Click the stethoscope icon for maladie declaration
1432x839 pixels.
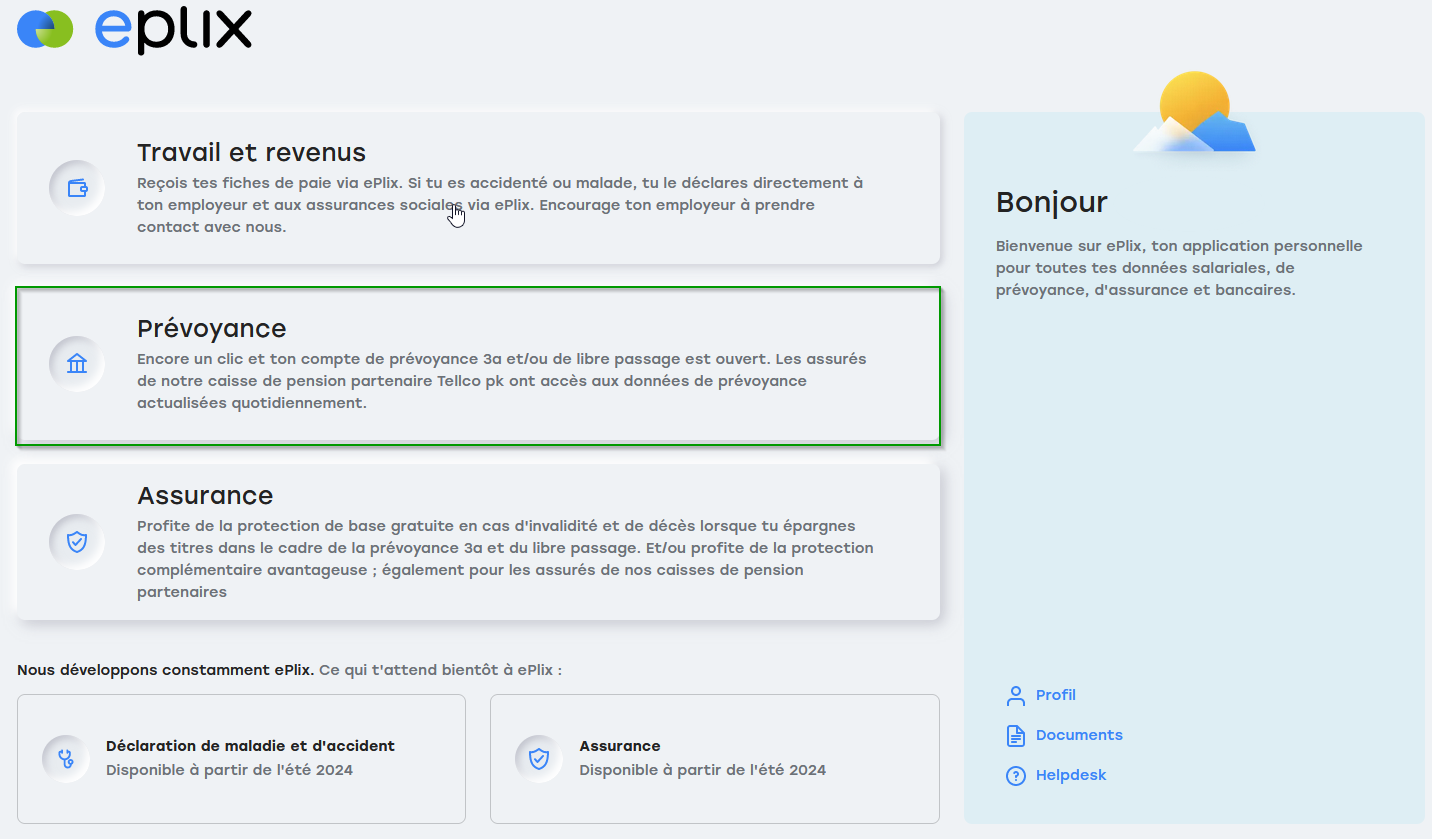[65, 758]
